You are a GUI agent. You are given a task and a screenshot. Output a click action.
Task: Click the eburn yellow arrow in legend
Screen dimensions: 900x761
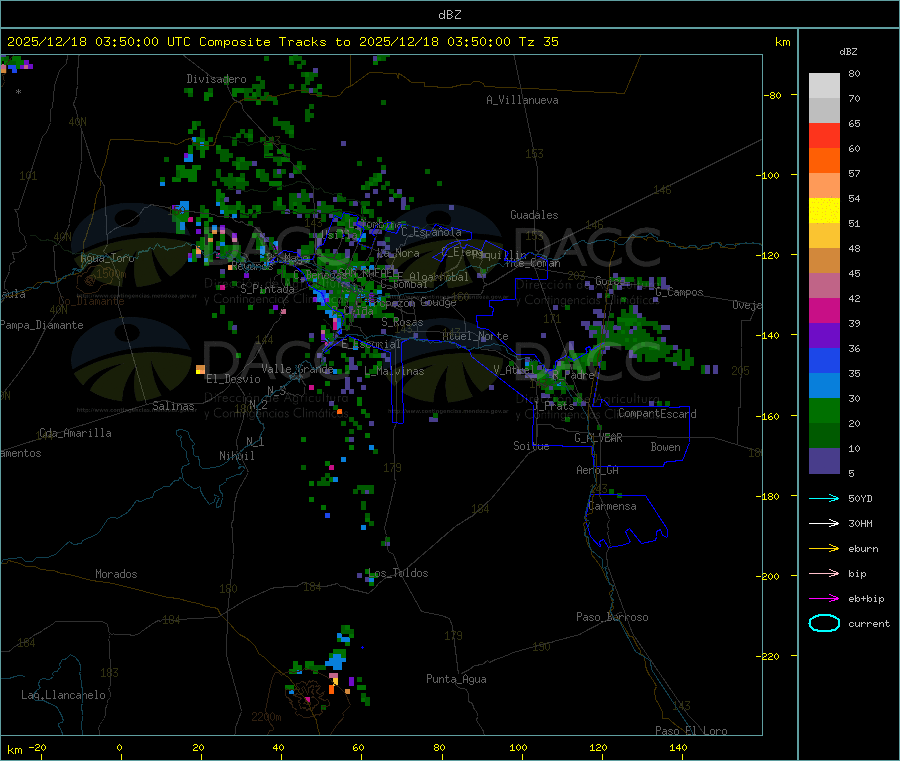click(824, 549)
